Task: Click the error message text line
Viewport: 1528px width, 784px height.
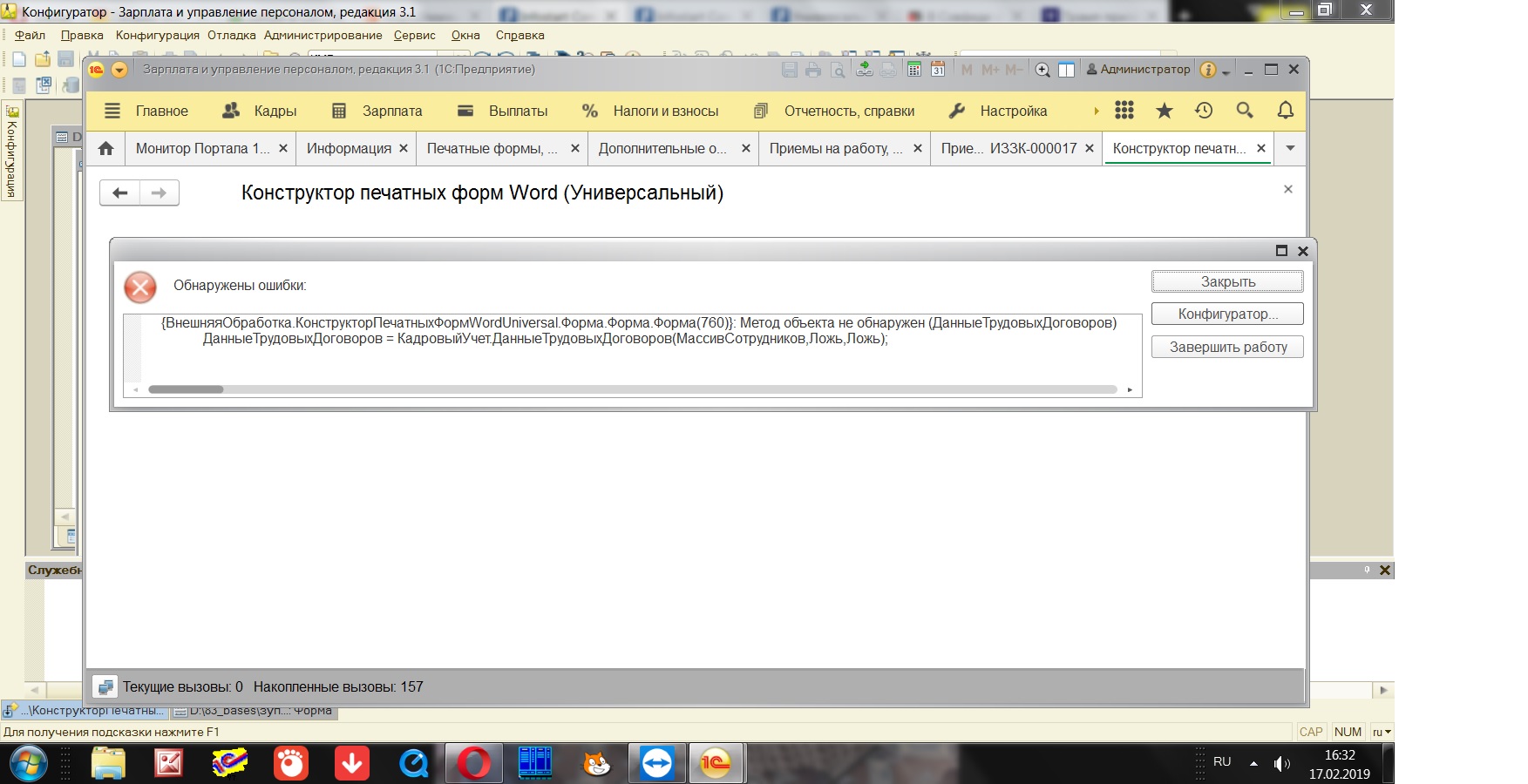Action: (639, 322)
